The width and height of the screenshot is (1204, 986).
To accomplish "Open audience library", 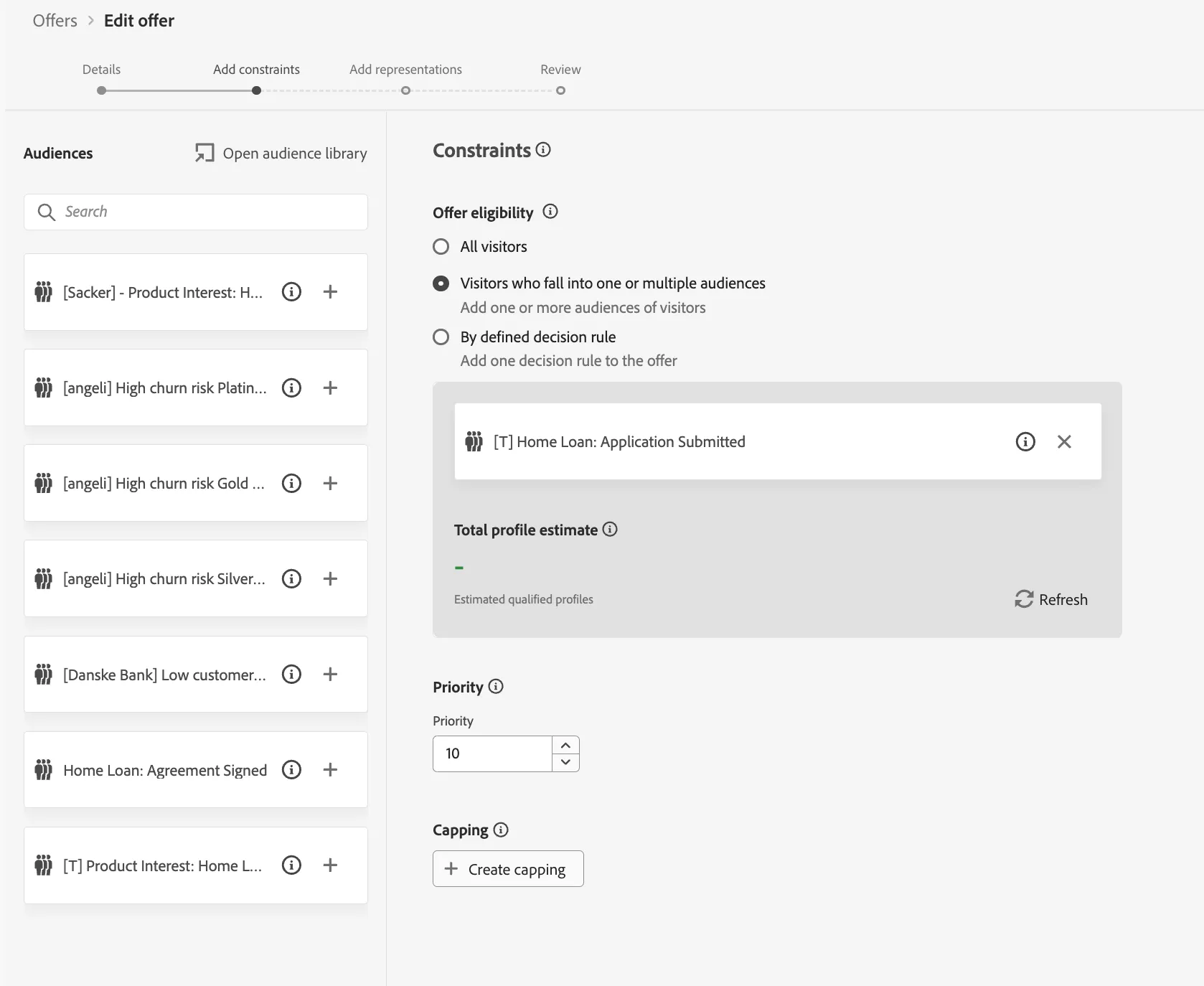I will pos(281,153).
